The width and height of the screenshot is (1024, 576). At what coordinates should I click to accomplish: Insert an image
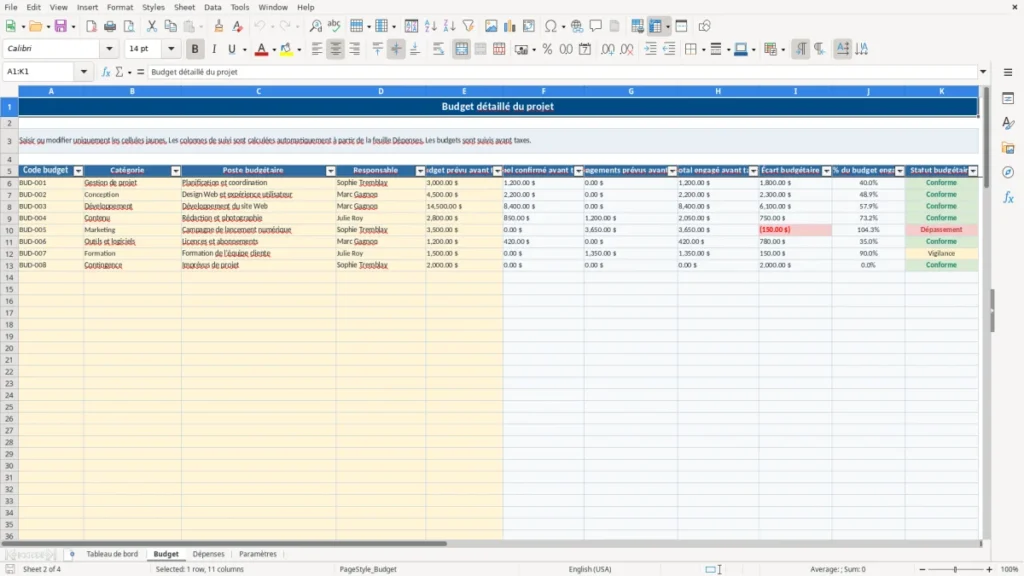[491, 26]
